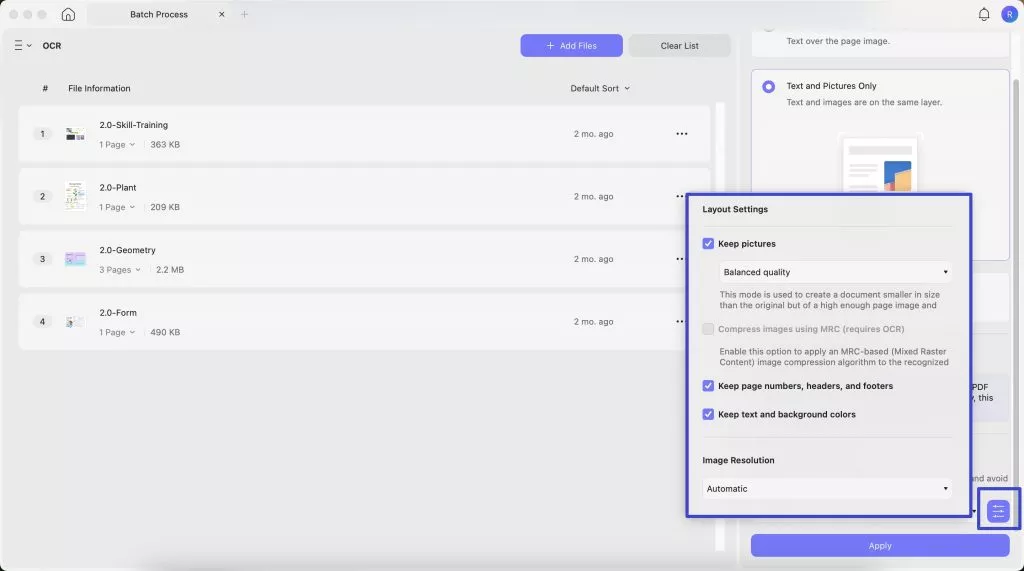1024x571 pixels.
Task: Click the 363 KB file size
Action: pyautogui.click(x=165, y=144)
